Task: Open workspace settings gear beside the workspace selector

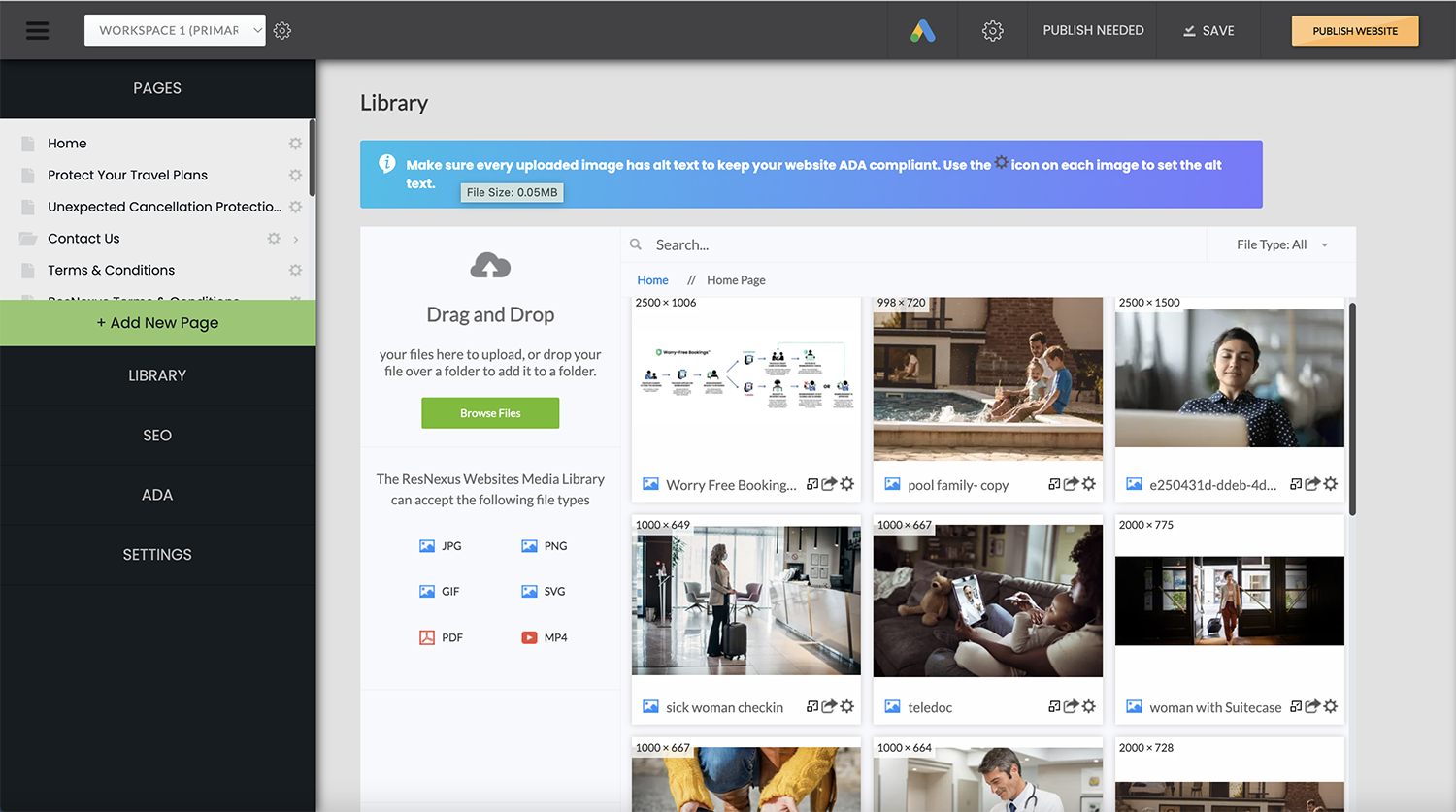Action: click(282, 31)
